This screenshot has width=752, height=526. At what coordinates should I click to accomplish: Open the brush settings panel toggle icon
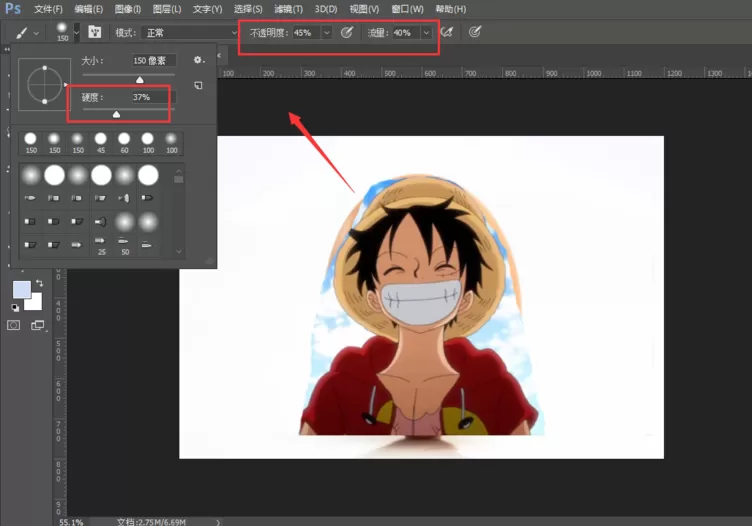[x=94, y=32]
